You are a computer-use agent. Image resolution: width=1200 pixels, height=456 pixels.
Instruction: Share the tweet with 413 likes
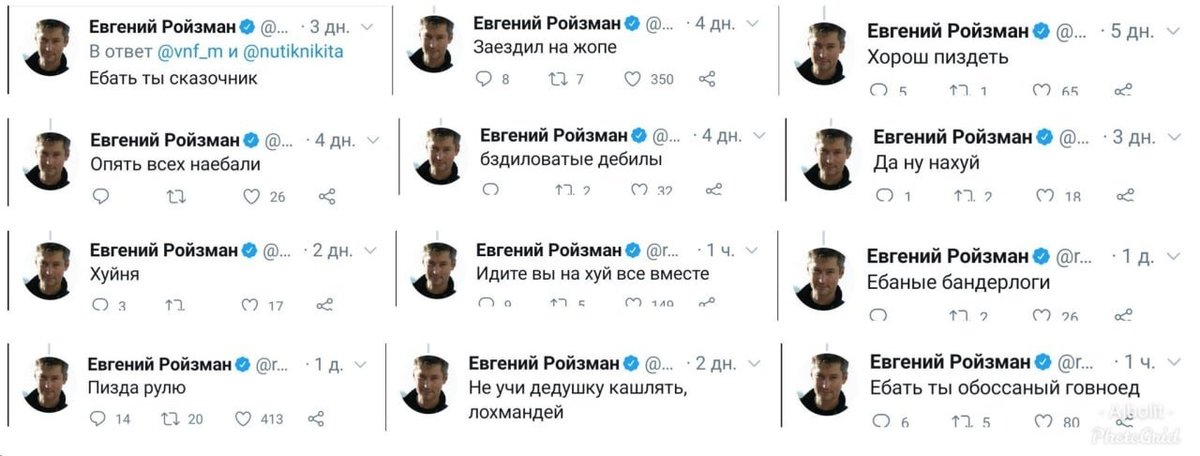point(316,419)
